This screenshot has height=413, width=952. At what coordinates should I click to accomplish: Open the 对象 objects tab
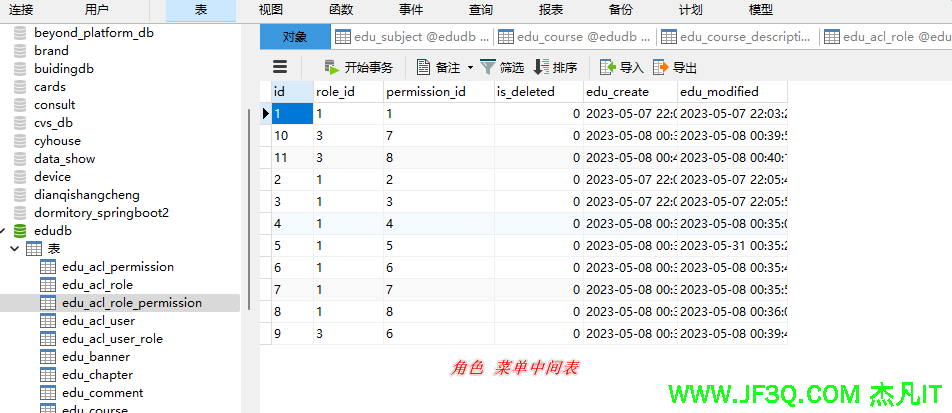[294, 37]
